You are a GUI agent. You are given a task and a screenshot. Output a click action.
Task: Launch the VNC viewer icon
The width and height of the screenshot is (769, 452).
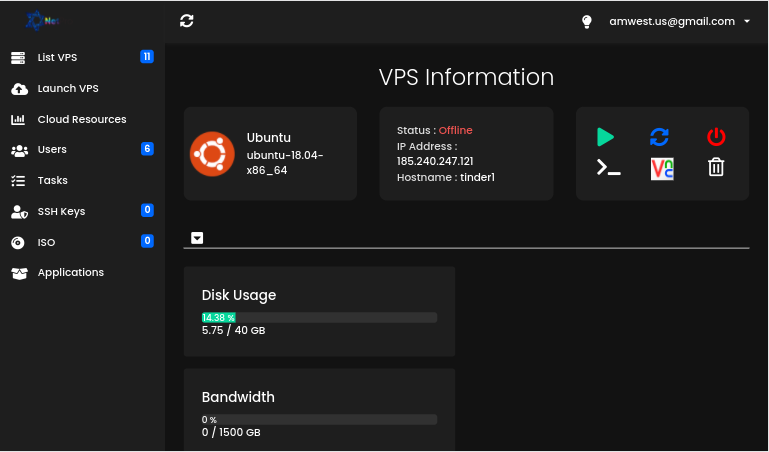tap(662, 168)
